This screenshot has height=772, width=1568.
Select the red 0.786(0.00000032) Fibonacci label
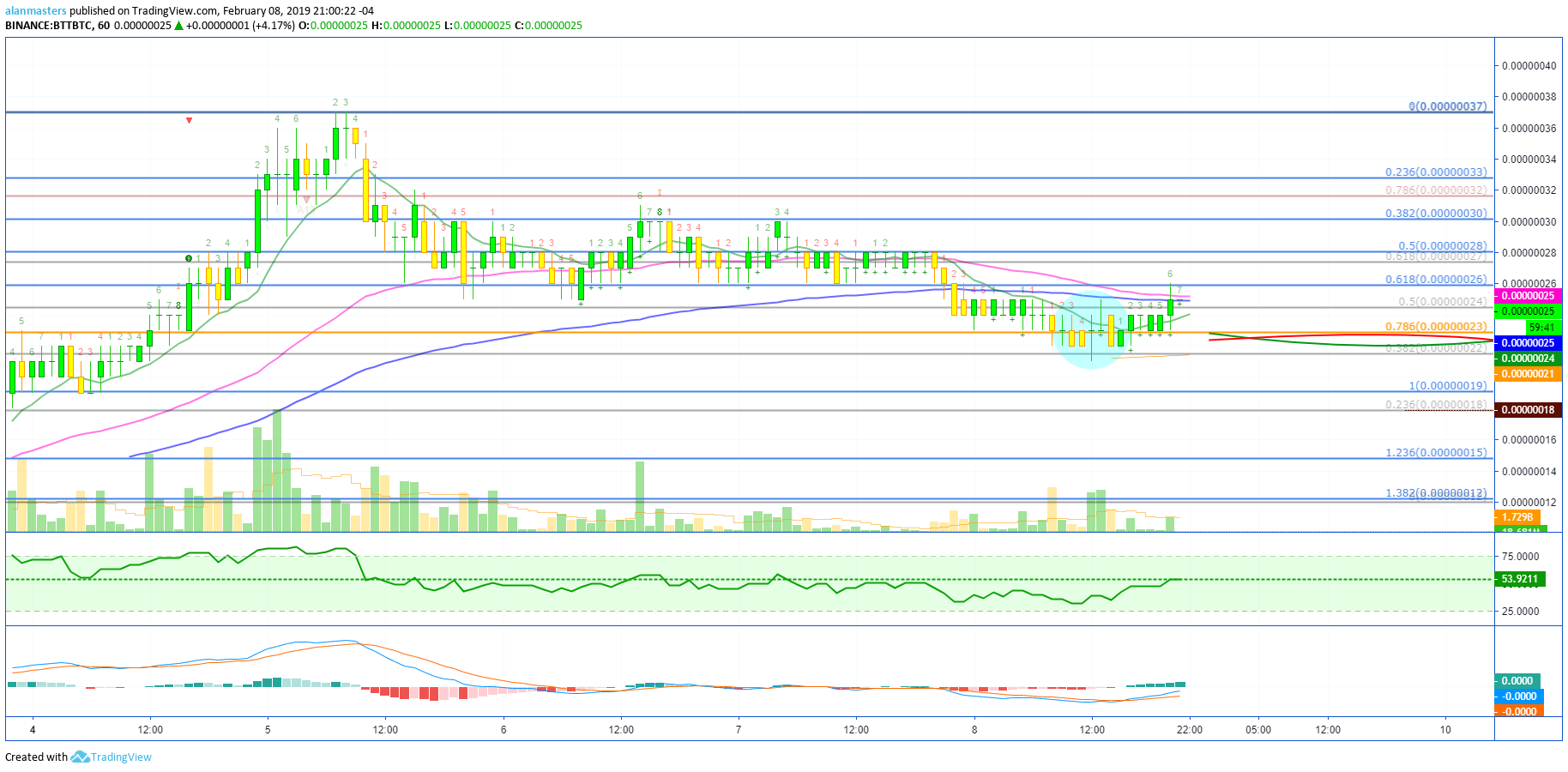[1436, 190]
